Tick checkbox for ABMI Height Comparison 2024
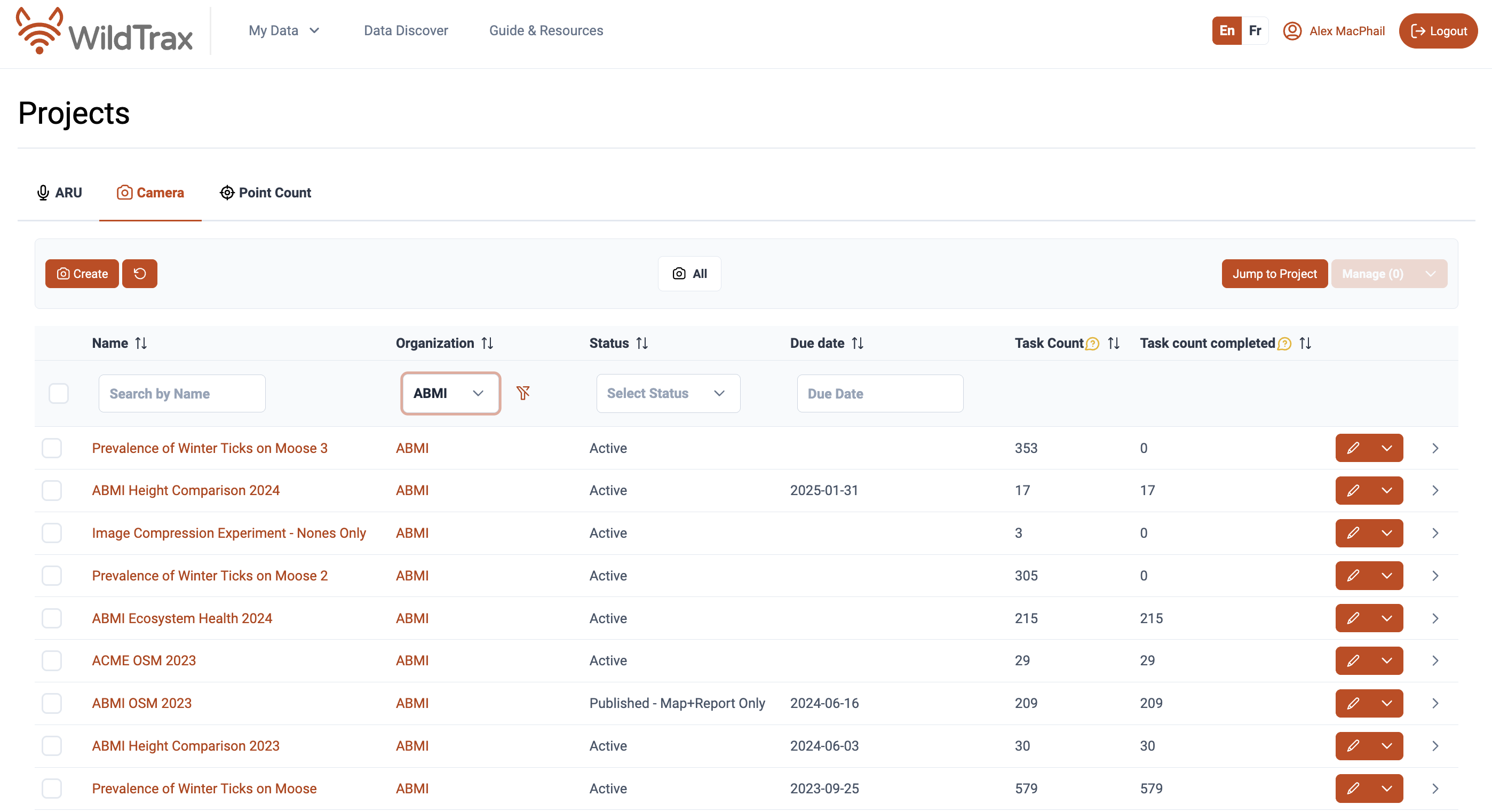 pyautogui.click(x=52, y=490)
